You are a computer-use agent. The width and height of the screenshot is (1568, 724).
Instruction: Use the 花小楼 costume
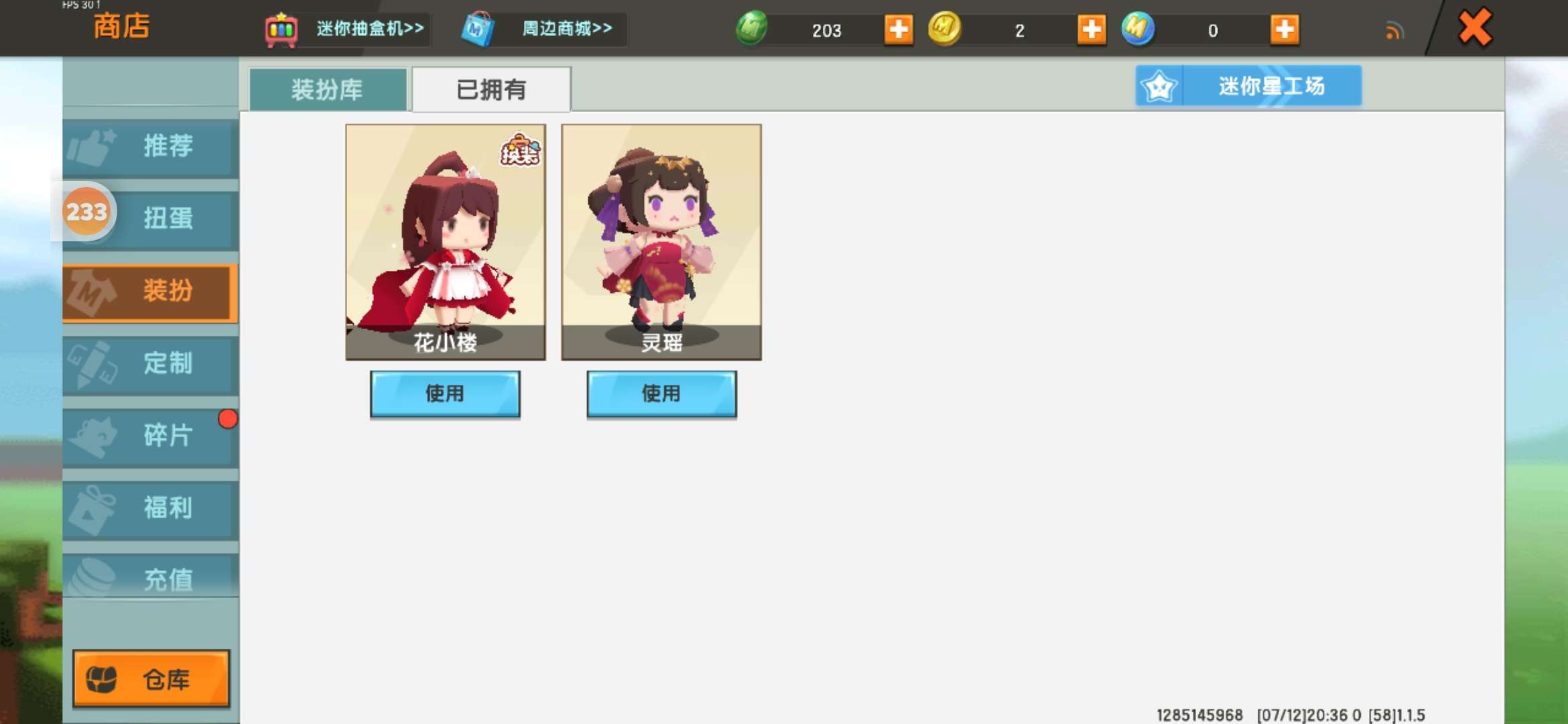(x=445, y=394)
